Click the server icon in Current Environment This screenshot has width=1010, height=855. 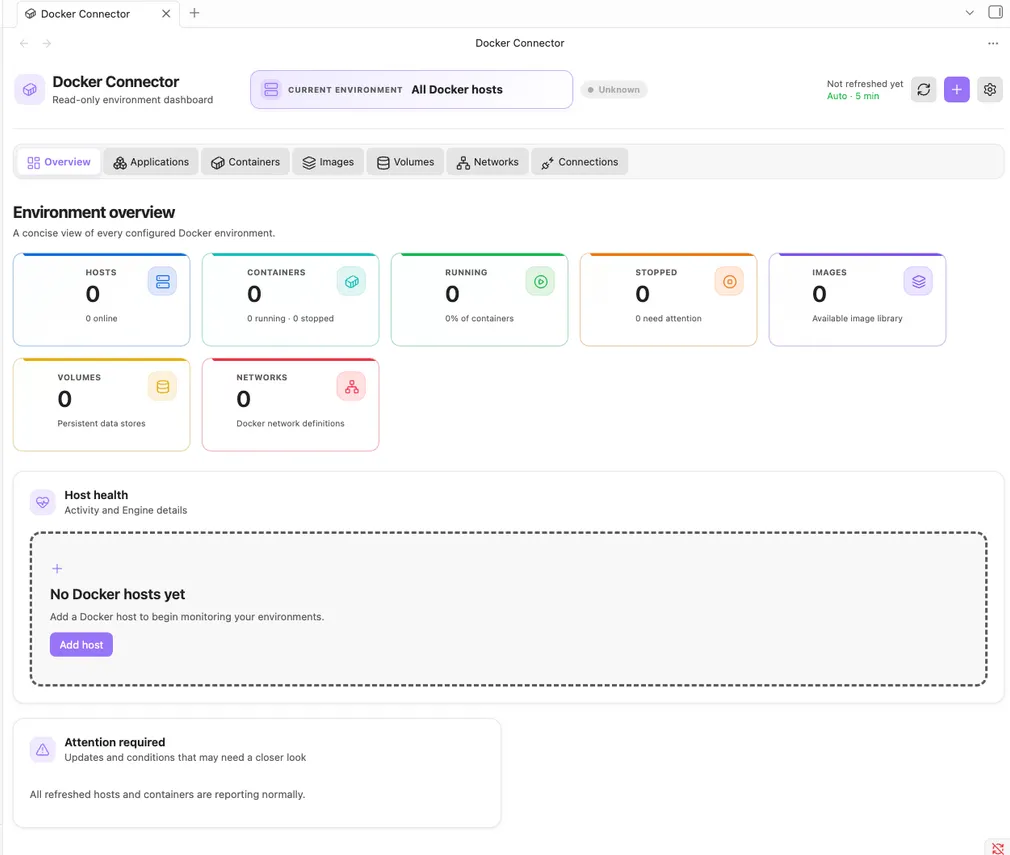[271, 90]
